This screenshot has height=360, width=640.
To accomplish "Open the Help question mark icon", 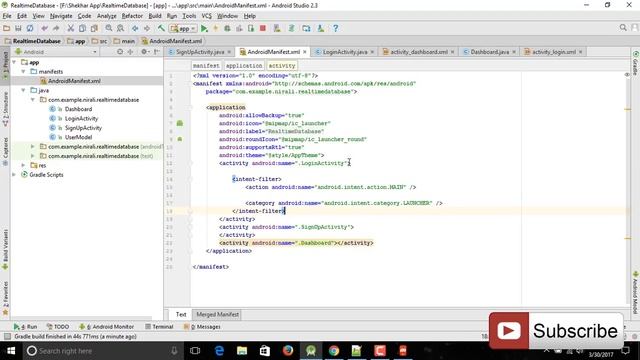I will coord(336,28).
